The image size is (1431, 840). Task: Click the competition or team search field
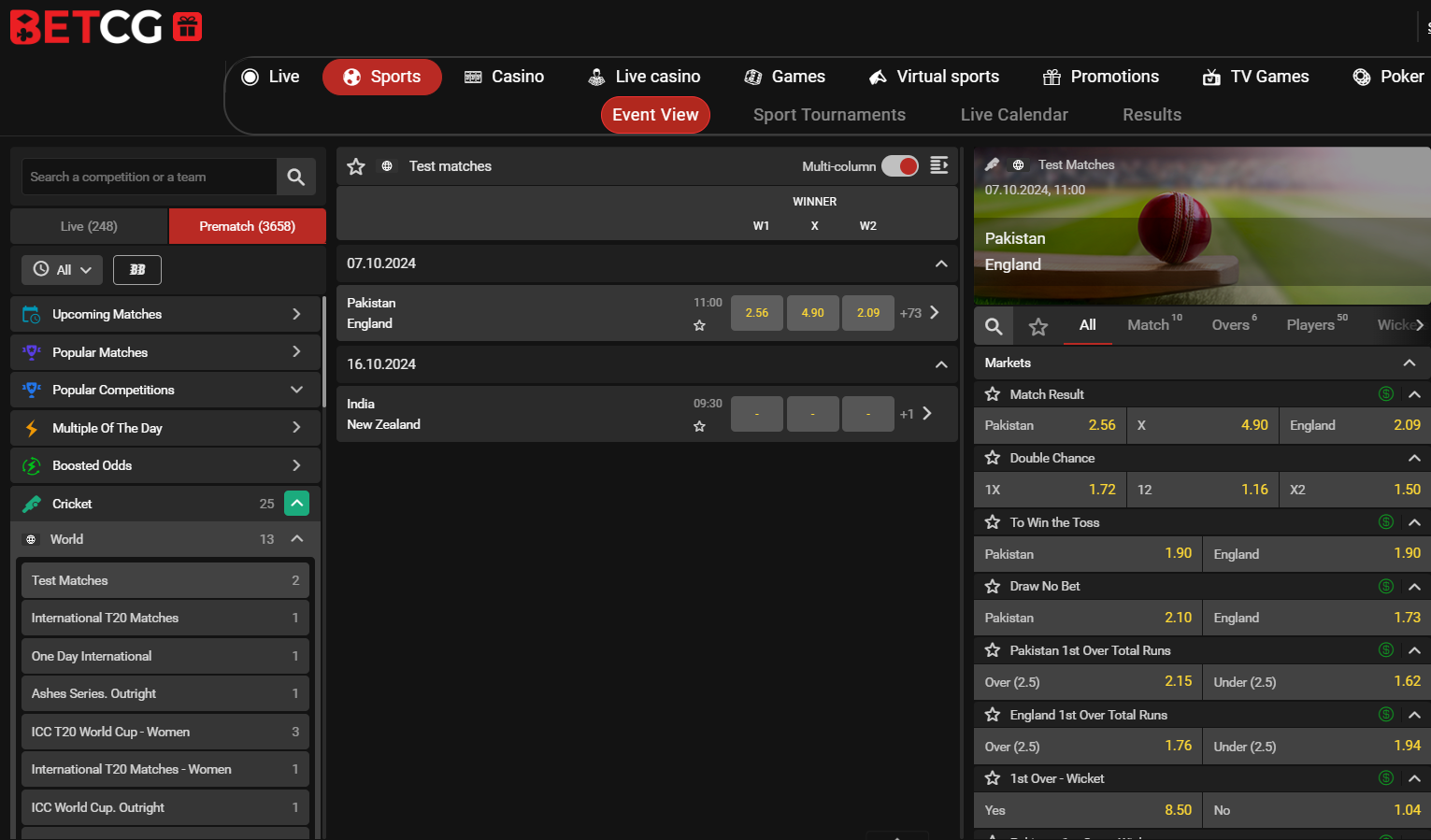pos(150,177)
